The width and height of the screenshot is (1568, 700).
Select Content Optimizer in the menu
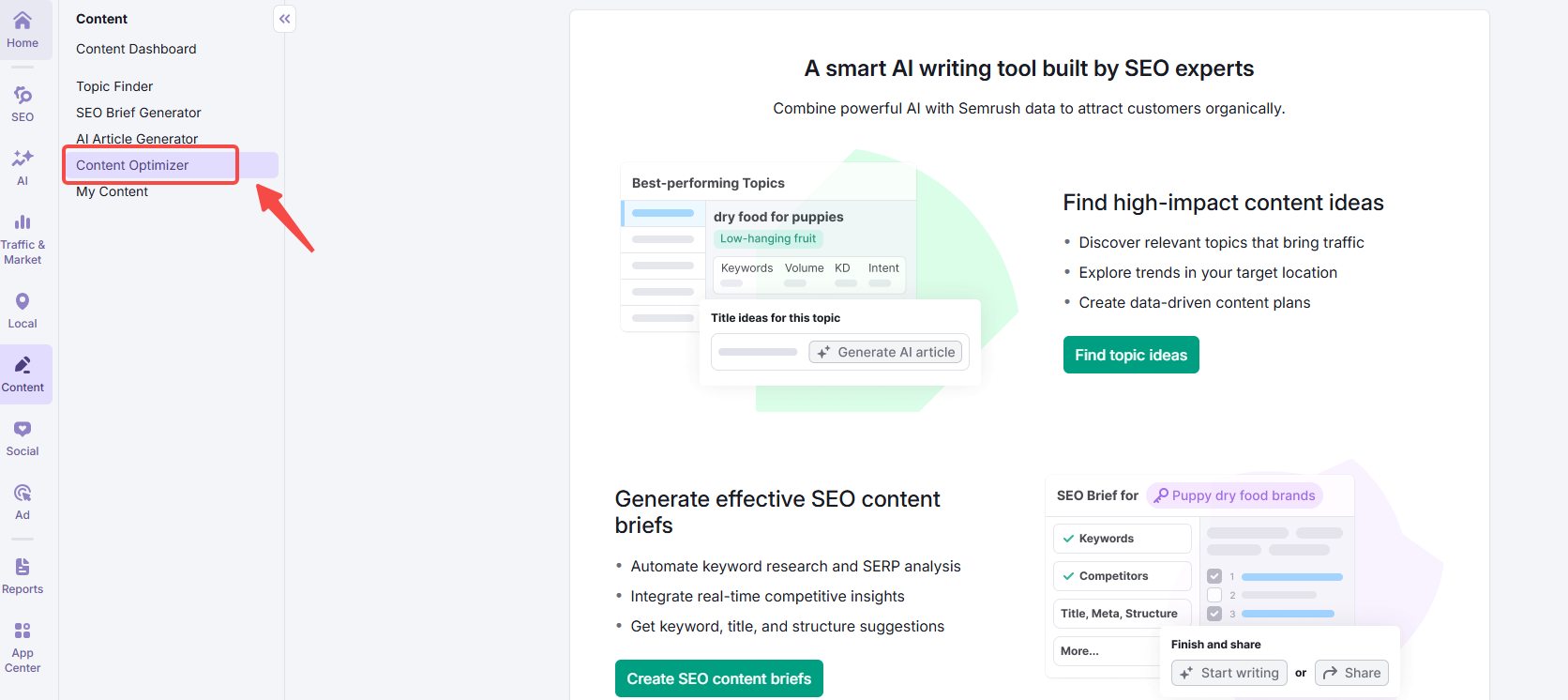pos(132,165)
